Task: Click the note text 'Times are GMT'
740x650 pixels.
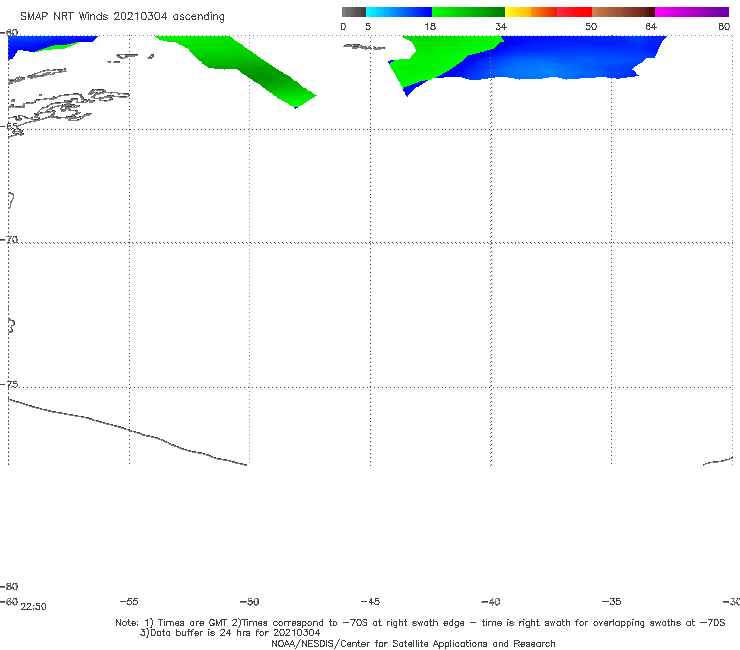Action: pos(193,623)
